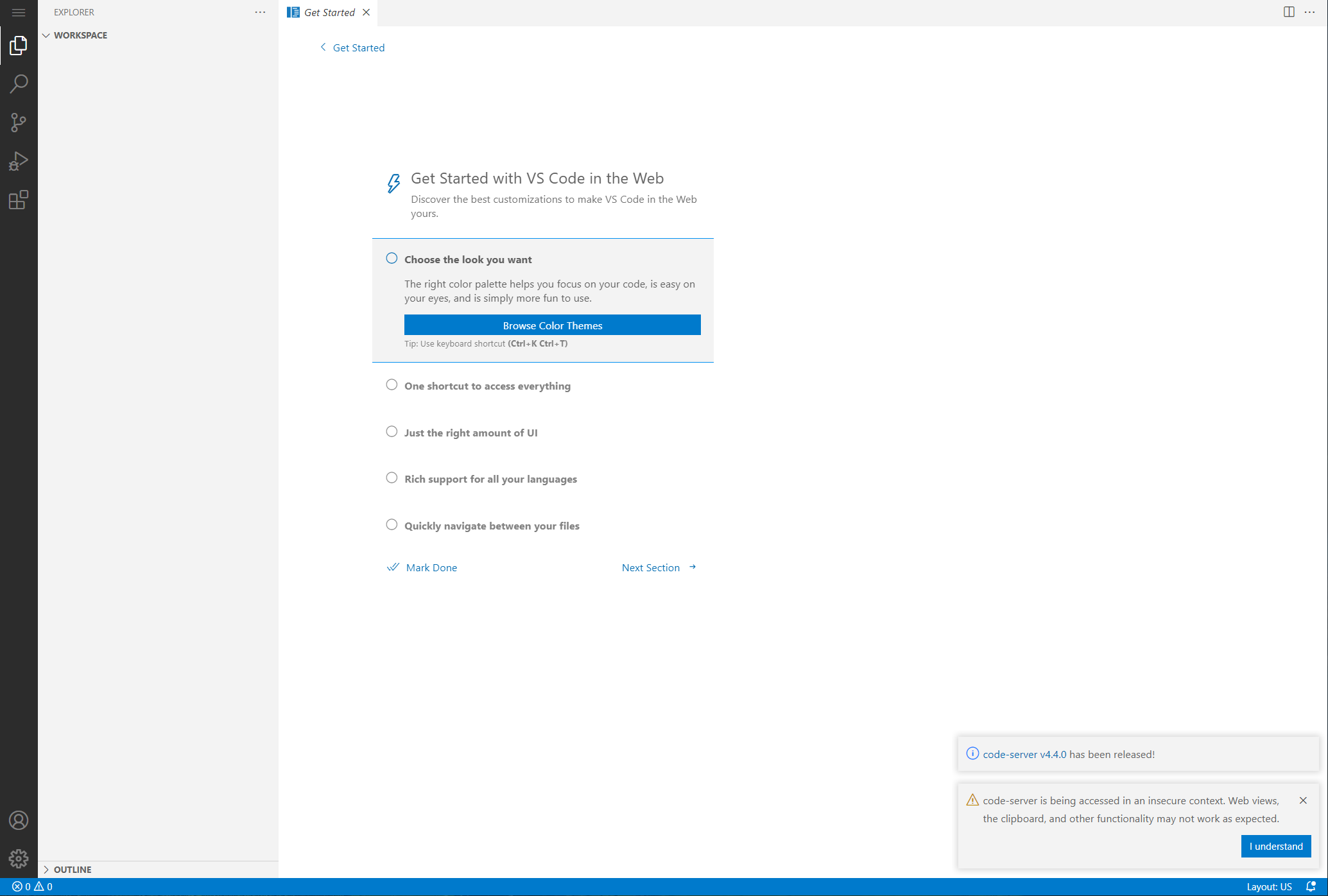
Task: Click the Browse Color Themes button
Action: tap(552, 325)
